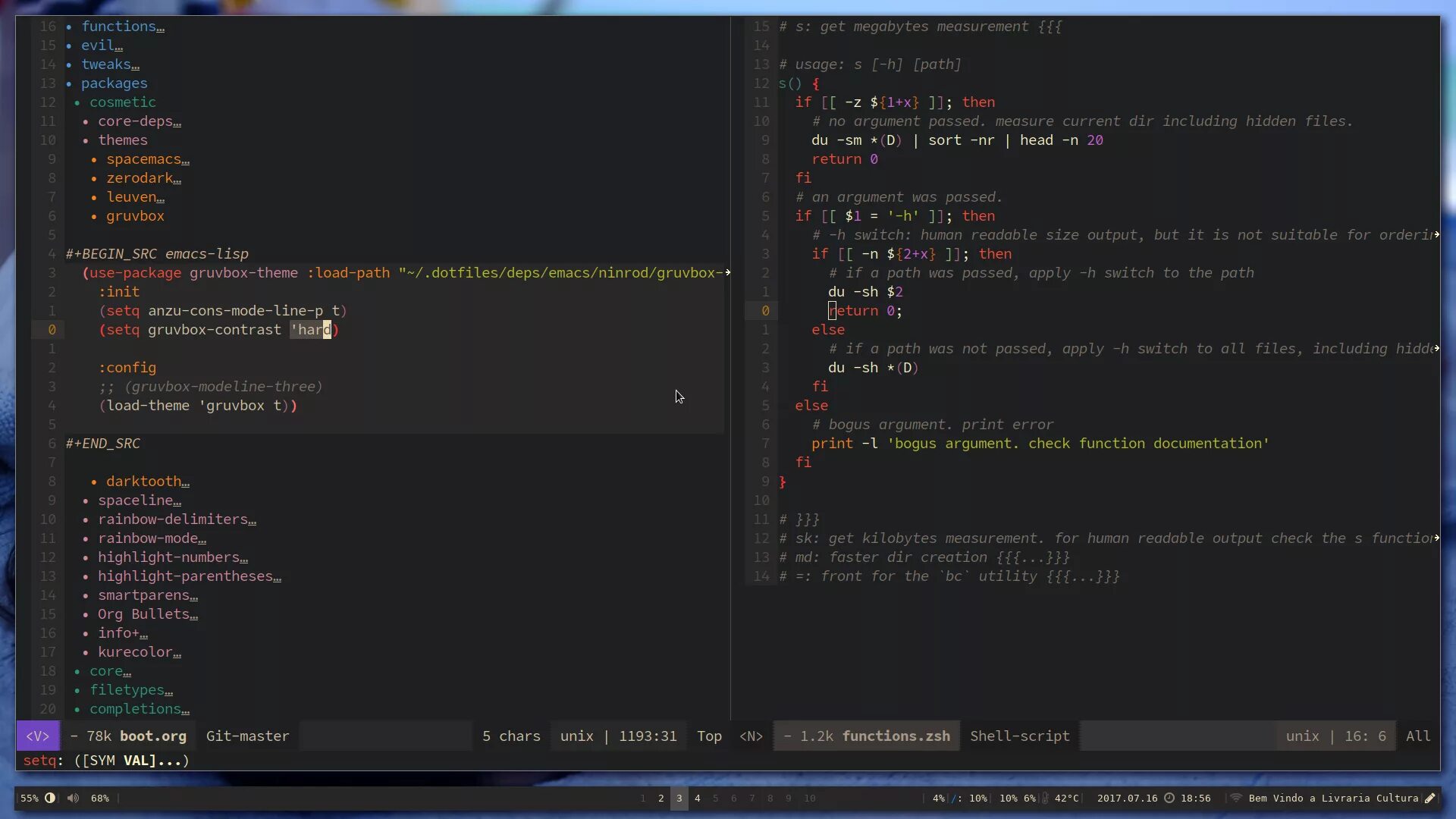
Task: Click the functions.zsh buffer name
Action: tap(896, 736)
